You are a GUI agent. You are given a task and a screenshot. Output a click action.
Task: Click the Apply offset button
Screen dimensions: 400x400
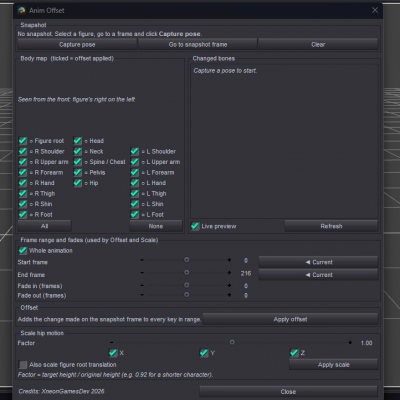290,319
